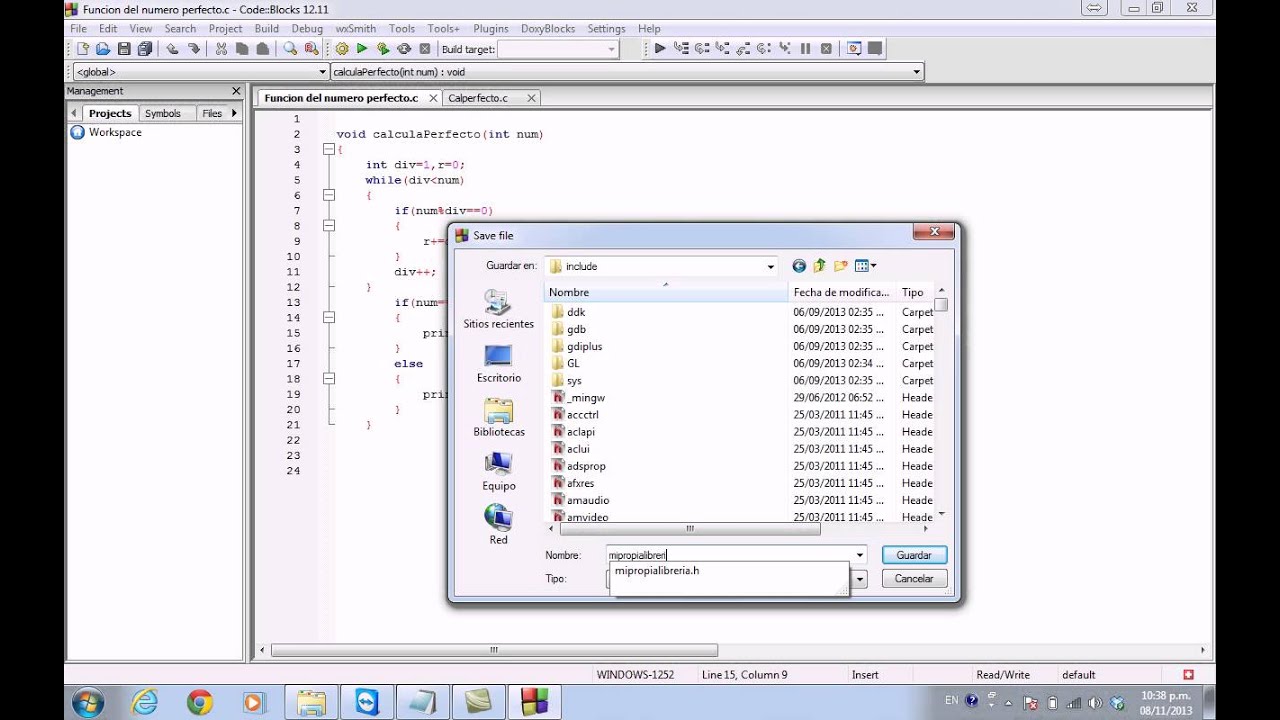Click the Cut scissors icon
Viewport: 1280px width, 720px height.
221,49
